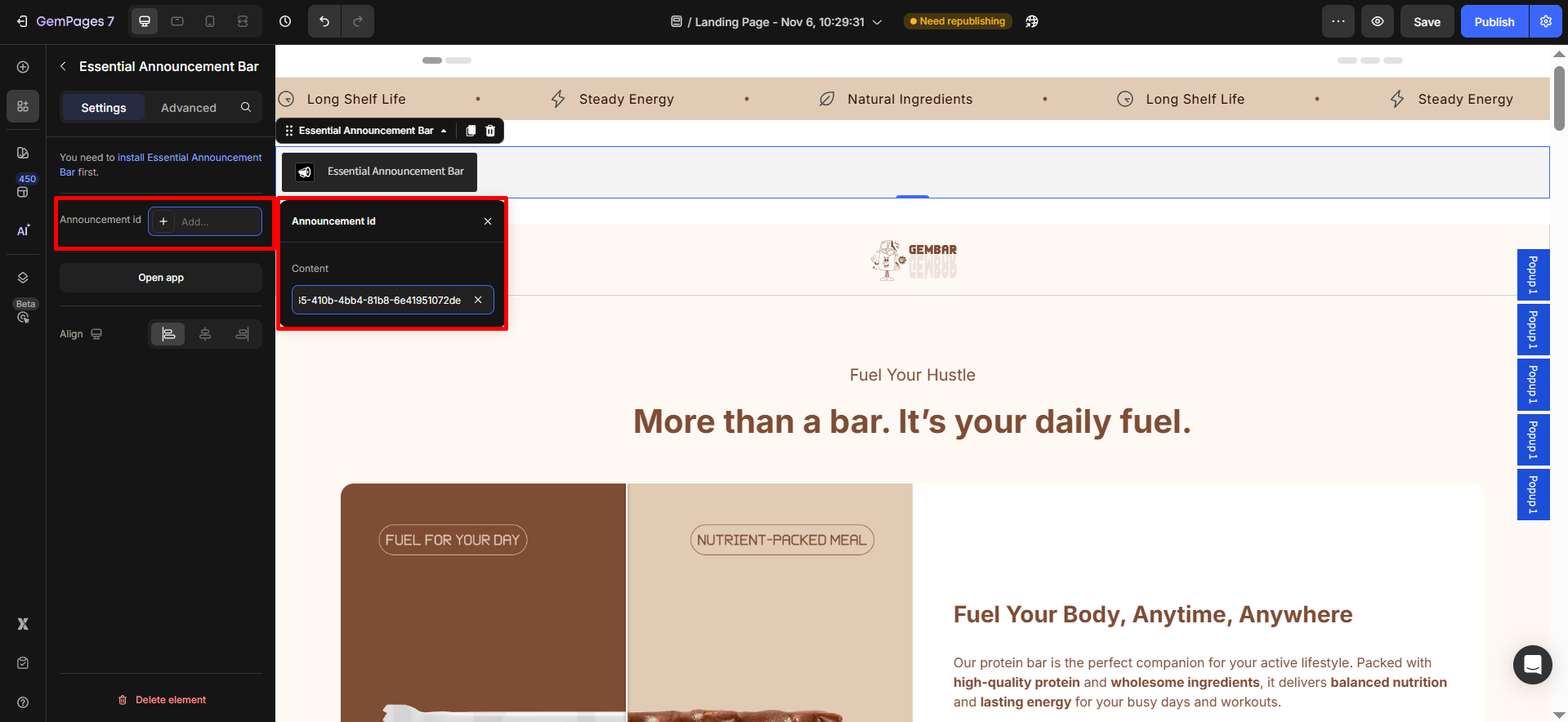Click the Need republishing status badge
This screenshot has width=1568, height=722.
pyautogui.click(x=958, y=21)
